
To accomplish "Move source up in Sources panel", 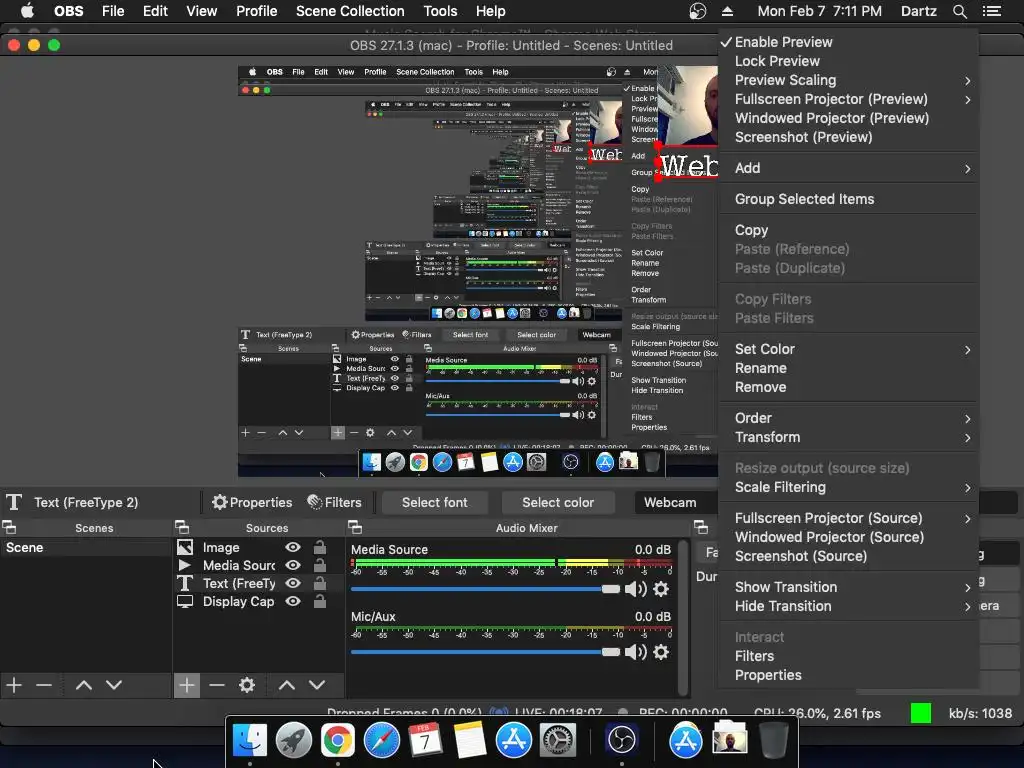I will [x=287, y=685].
